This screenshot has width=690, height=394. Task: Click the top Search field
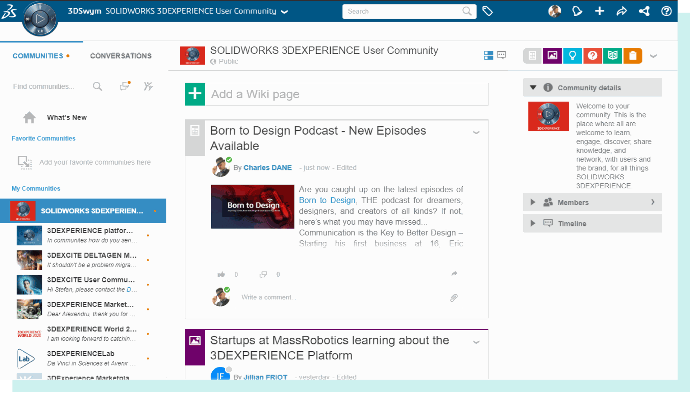tap(409, 11)
